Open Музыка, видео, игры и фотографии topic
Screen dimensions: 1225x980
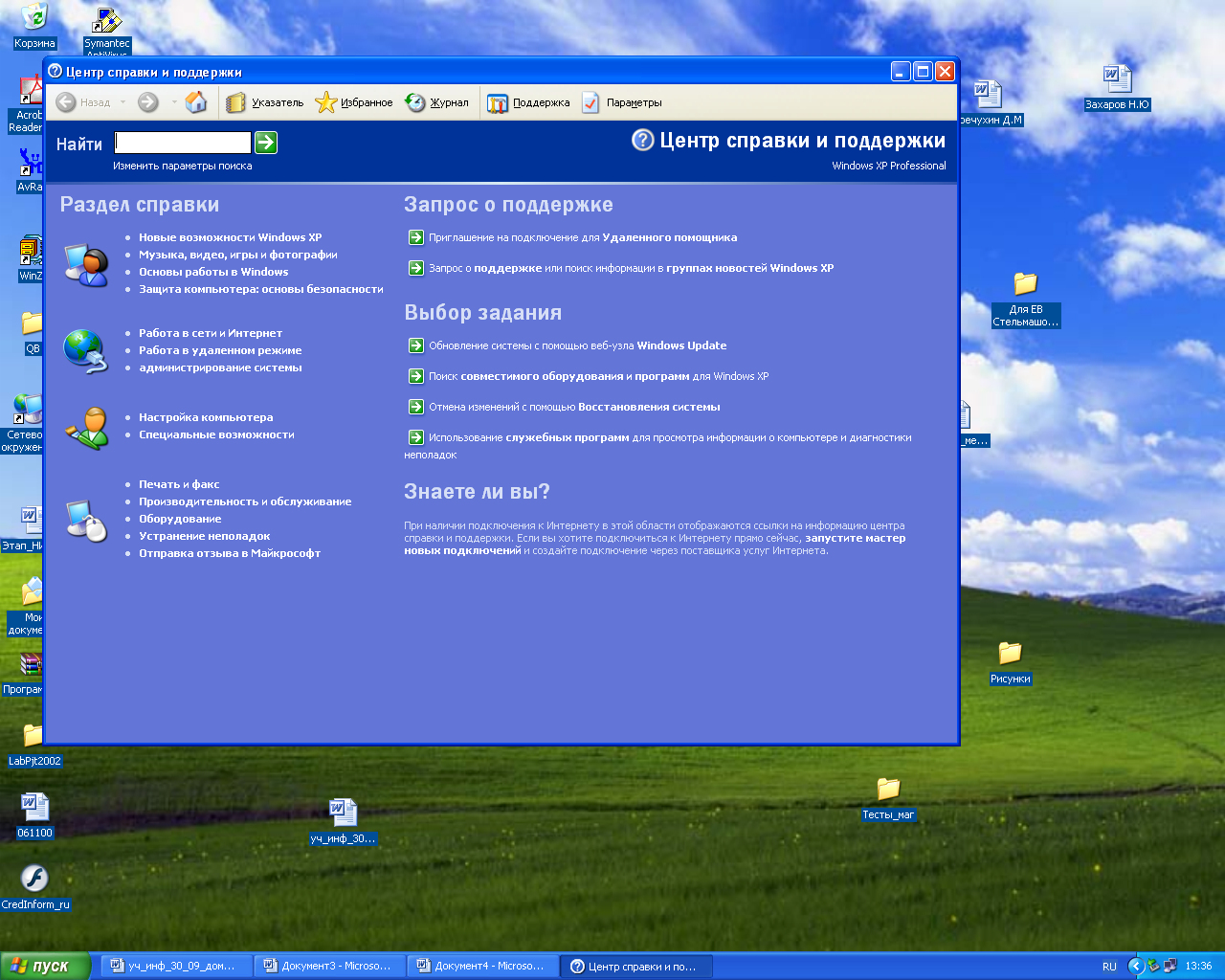tap(237, 255)
